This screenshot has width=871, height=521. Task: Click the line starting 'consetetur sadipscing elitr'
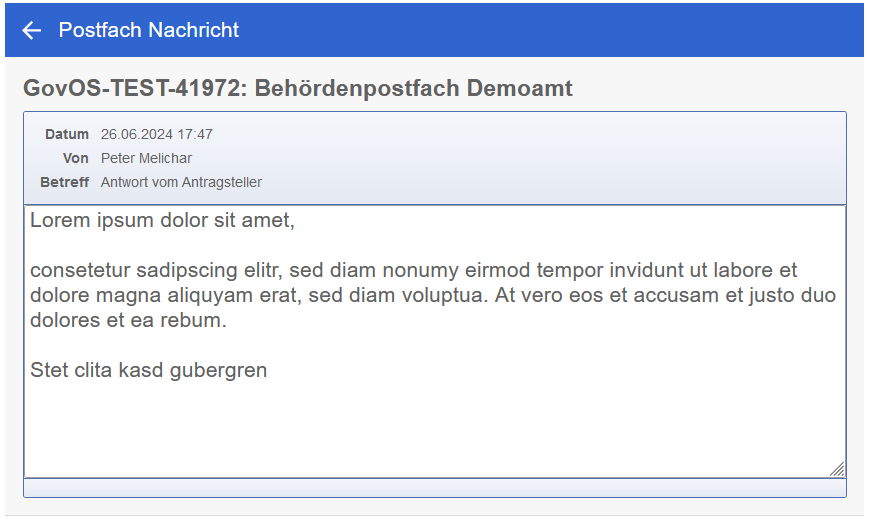[x=413, y=270]
